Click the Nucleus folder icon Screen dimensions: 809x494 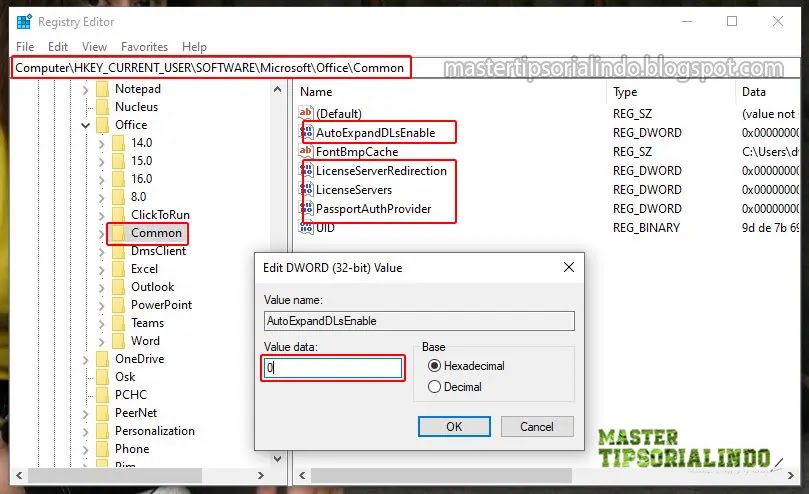tap(102, 107)
